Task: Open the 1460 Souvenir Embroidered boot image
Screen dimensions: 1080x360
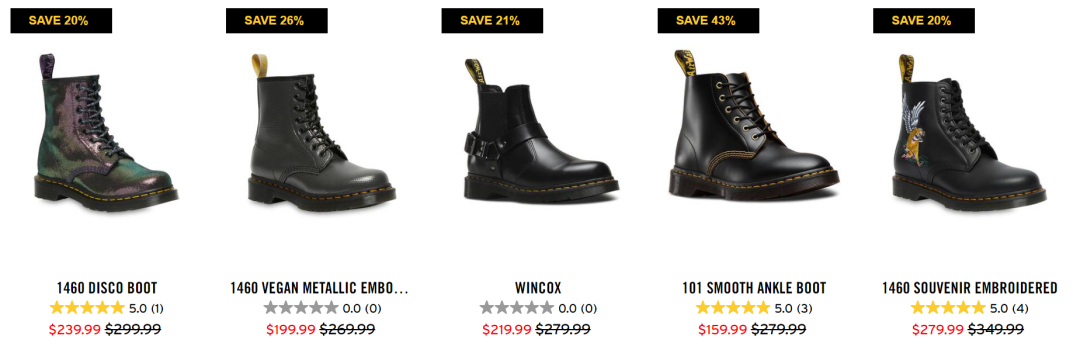Action: (969, 131)
